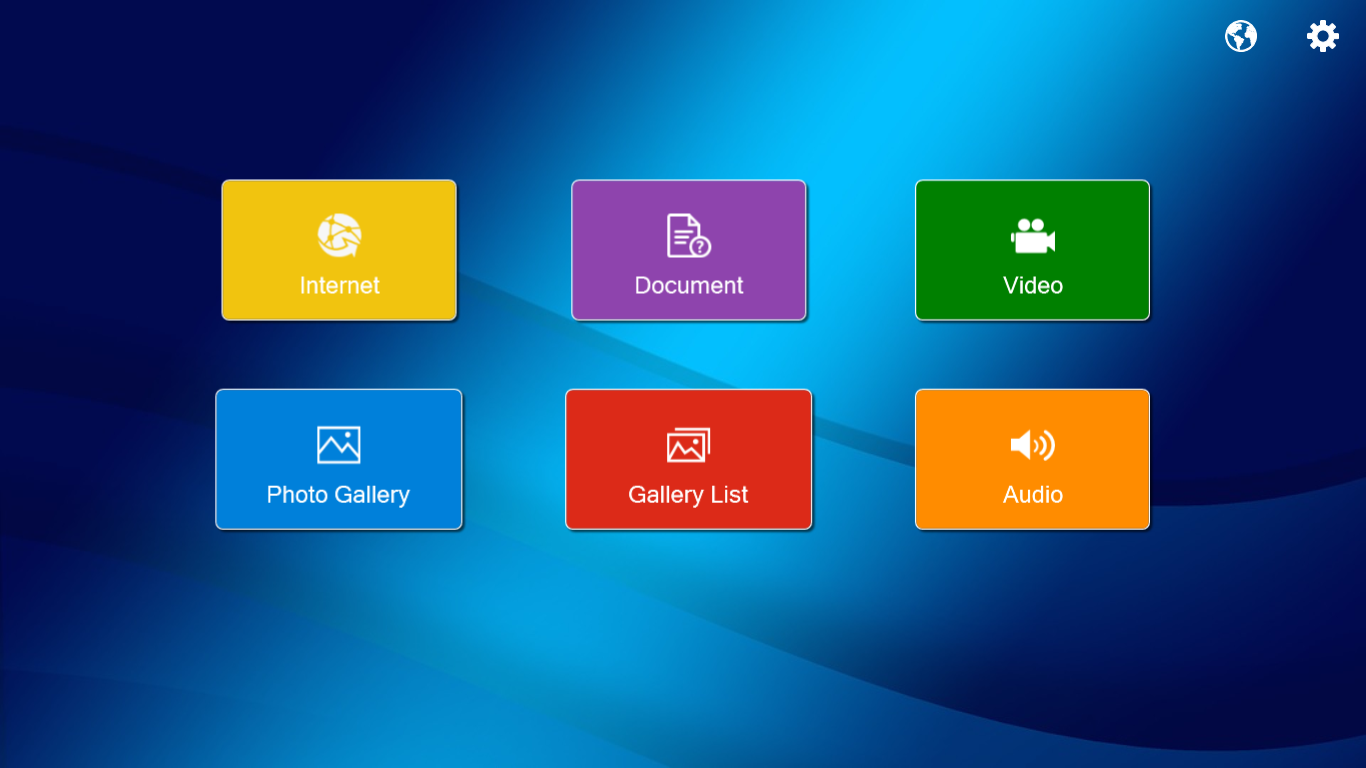Launch the Document viewer tile
The height and width of the screenshot is (768, 1366).
(x=688, y=250)
